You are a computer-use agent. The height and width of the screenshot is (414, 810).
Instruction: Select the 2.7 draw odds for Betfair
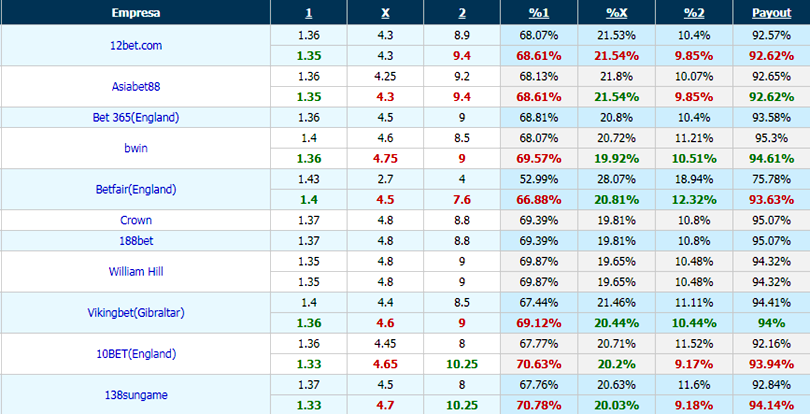point(385,179)
